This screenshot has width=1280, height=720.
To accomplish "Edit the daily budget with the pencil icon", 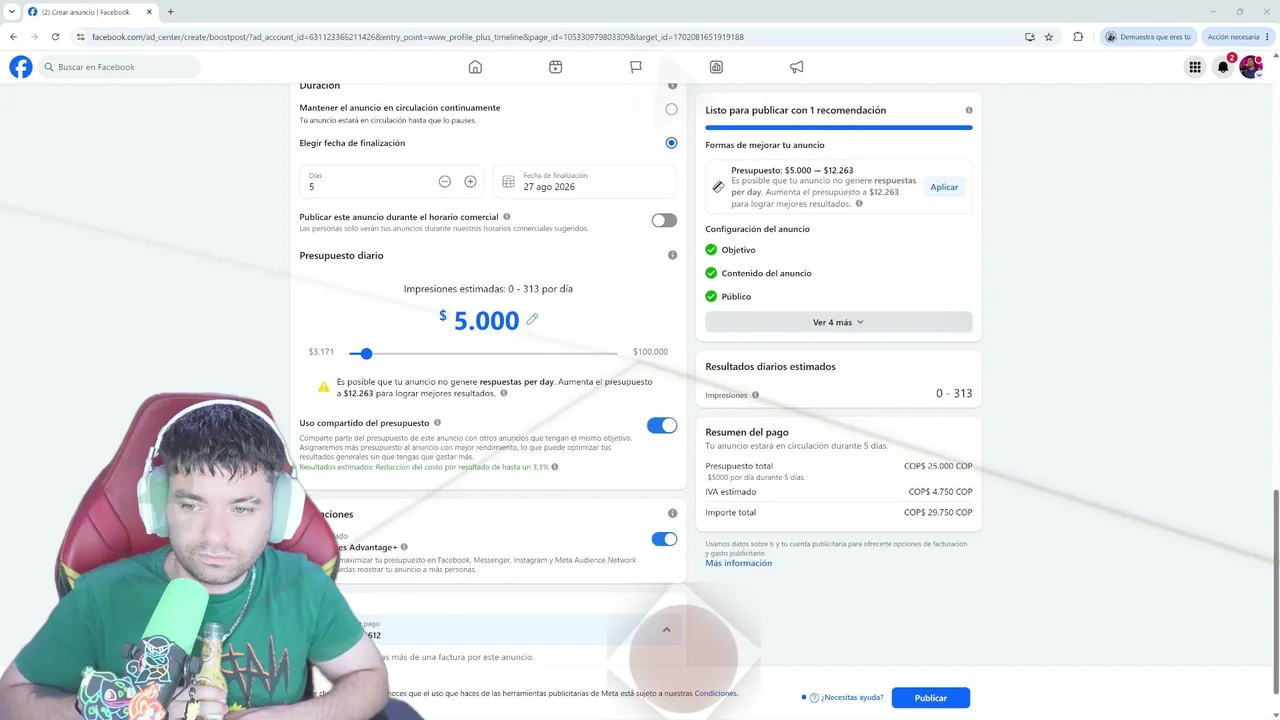I will click(532, 319).
